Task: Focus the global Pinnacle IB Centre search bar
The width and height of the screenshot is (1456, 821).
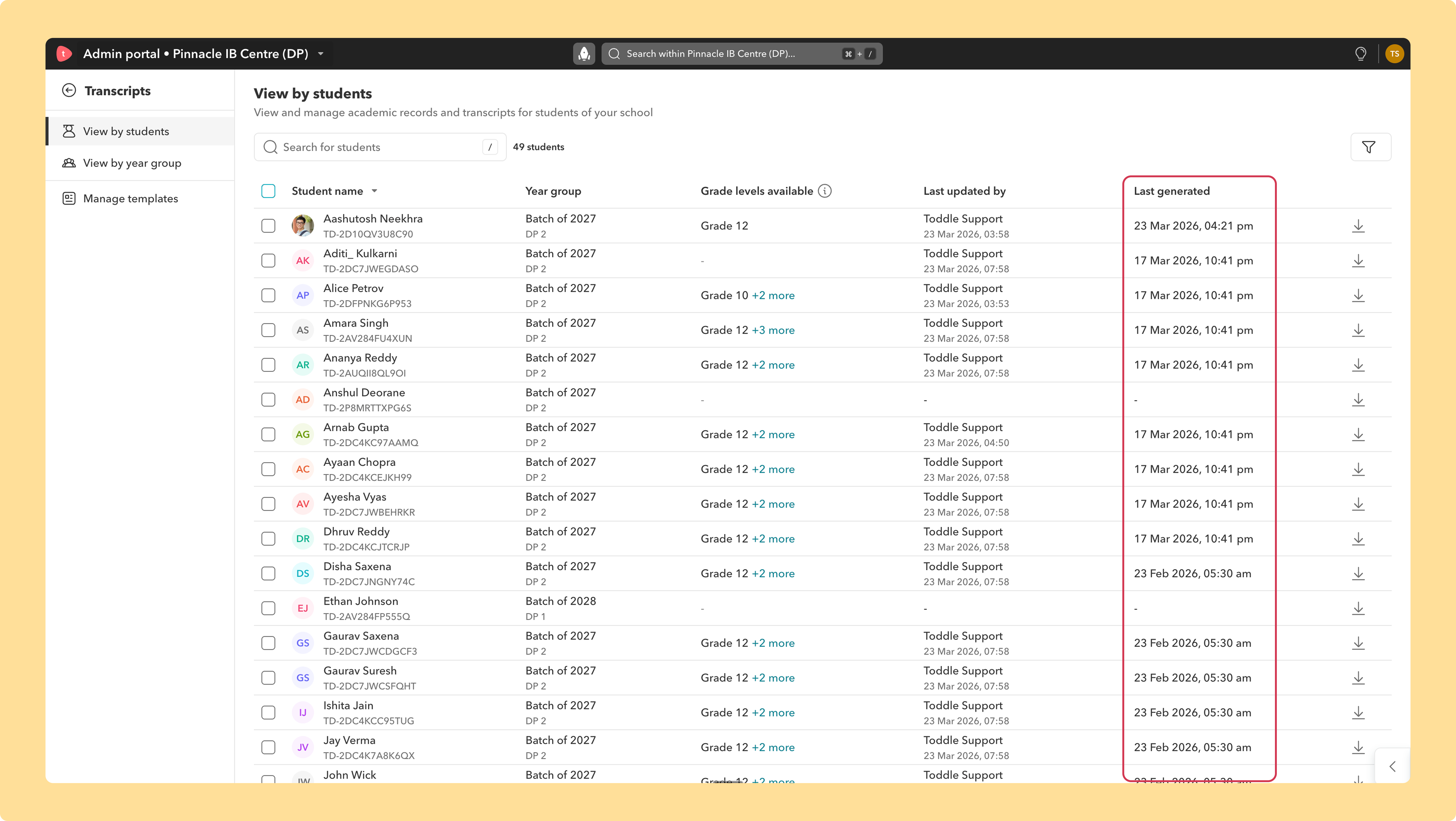Action: (x=742, y=54)
